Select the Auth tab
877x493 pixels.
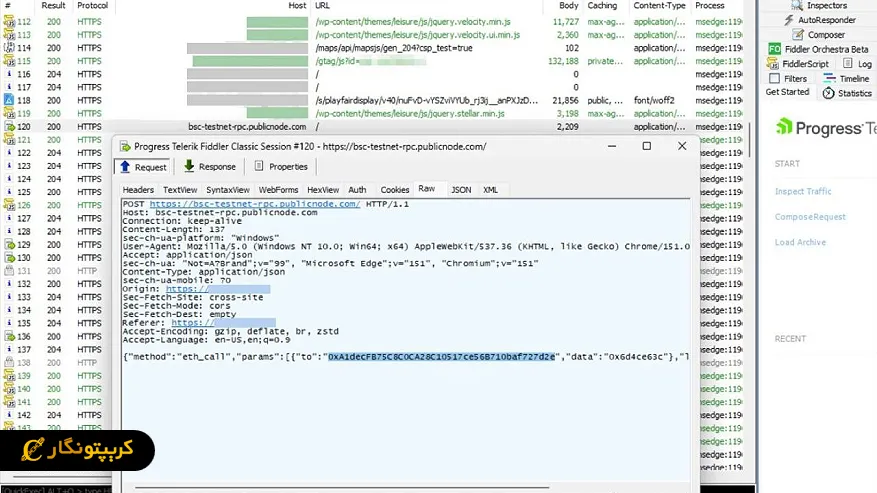point(357,190)
